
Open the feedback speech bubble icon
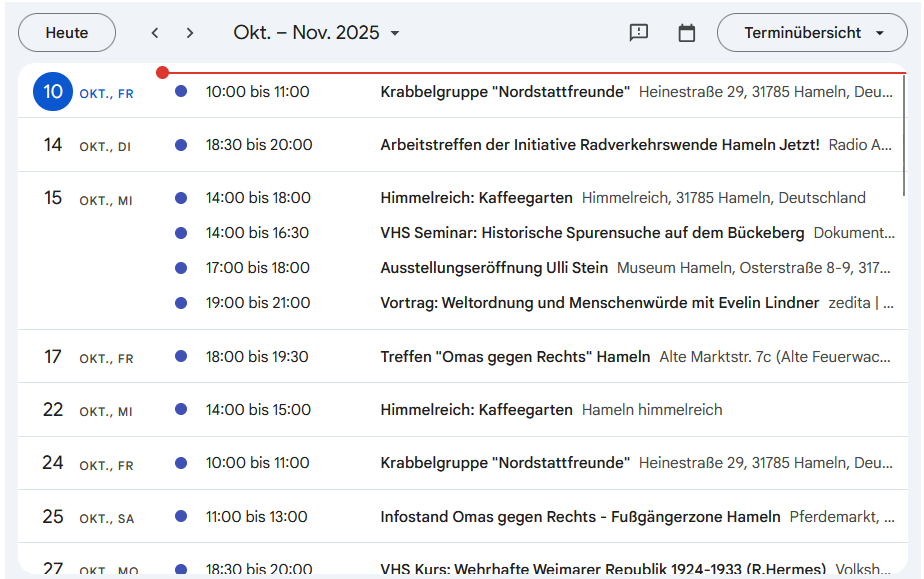(x=639, y=33)
